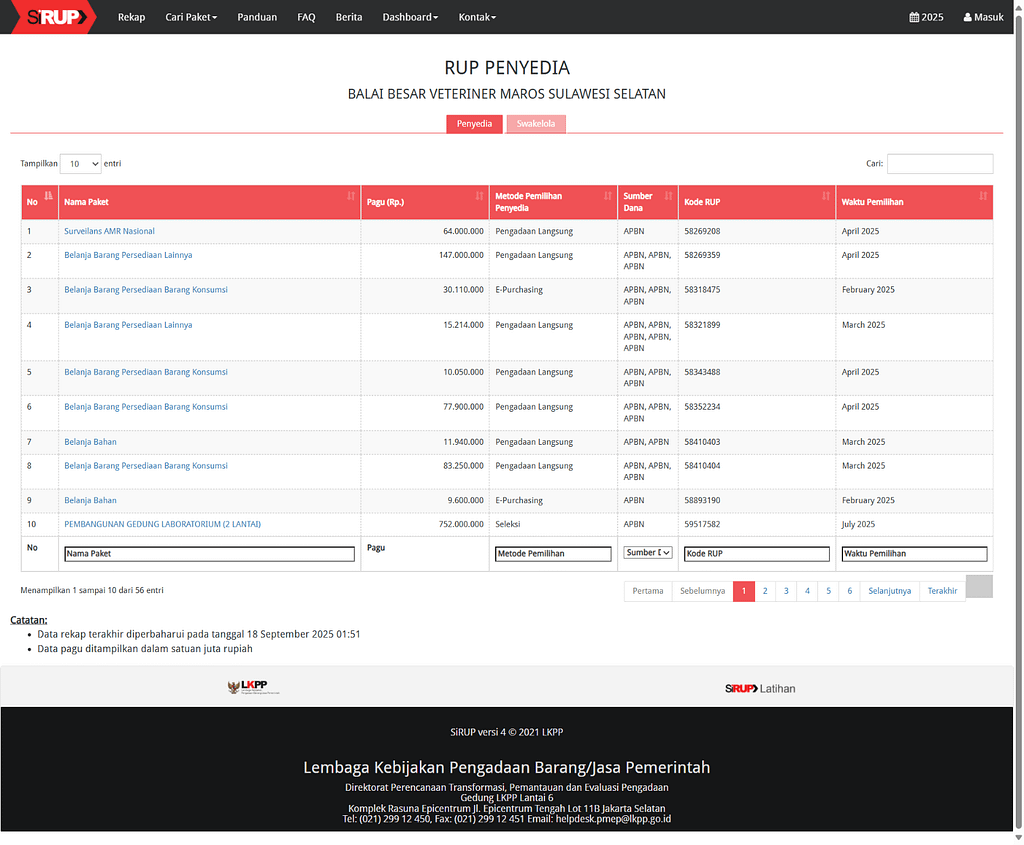Click the Masuk user login icon

967,17
